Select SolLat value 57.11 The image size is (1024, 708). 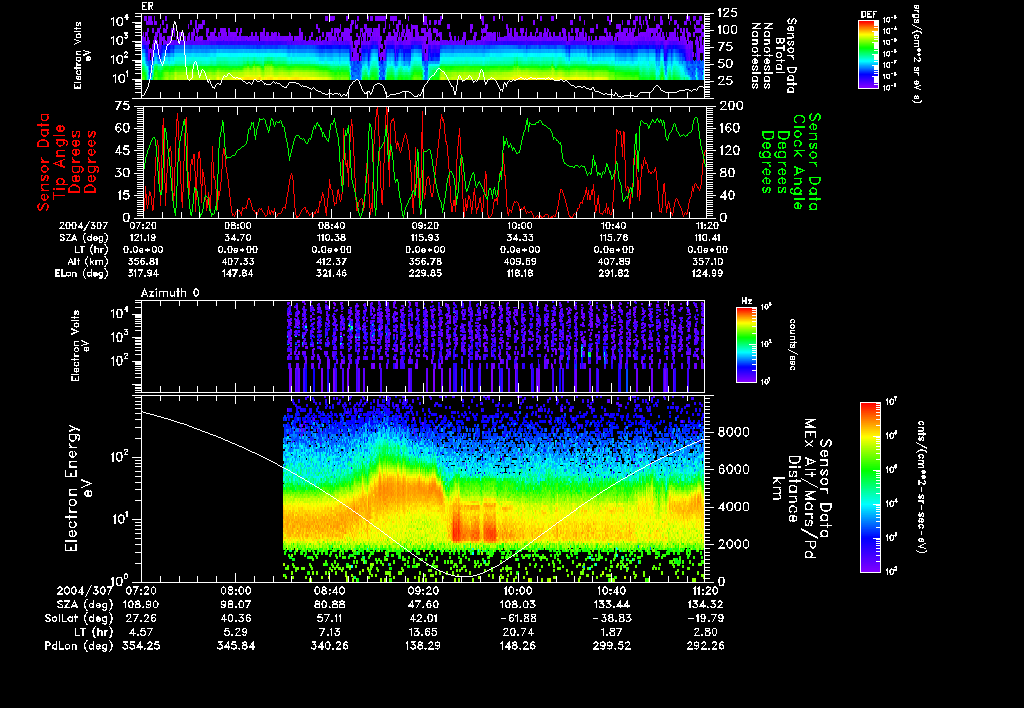330,618
